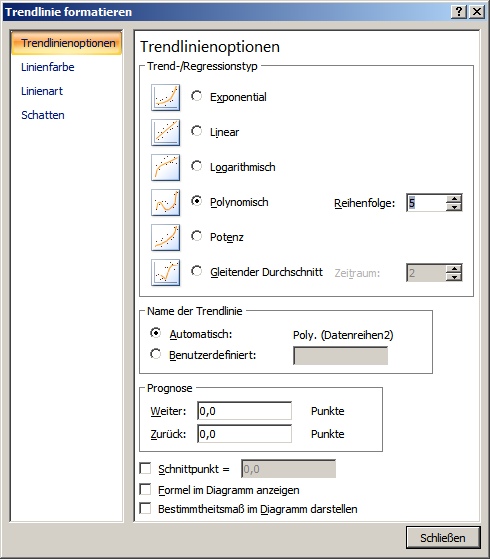490x559 pixels.
Task: Increase Reihenfolge with the up arrow
Action: 454,199
